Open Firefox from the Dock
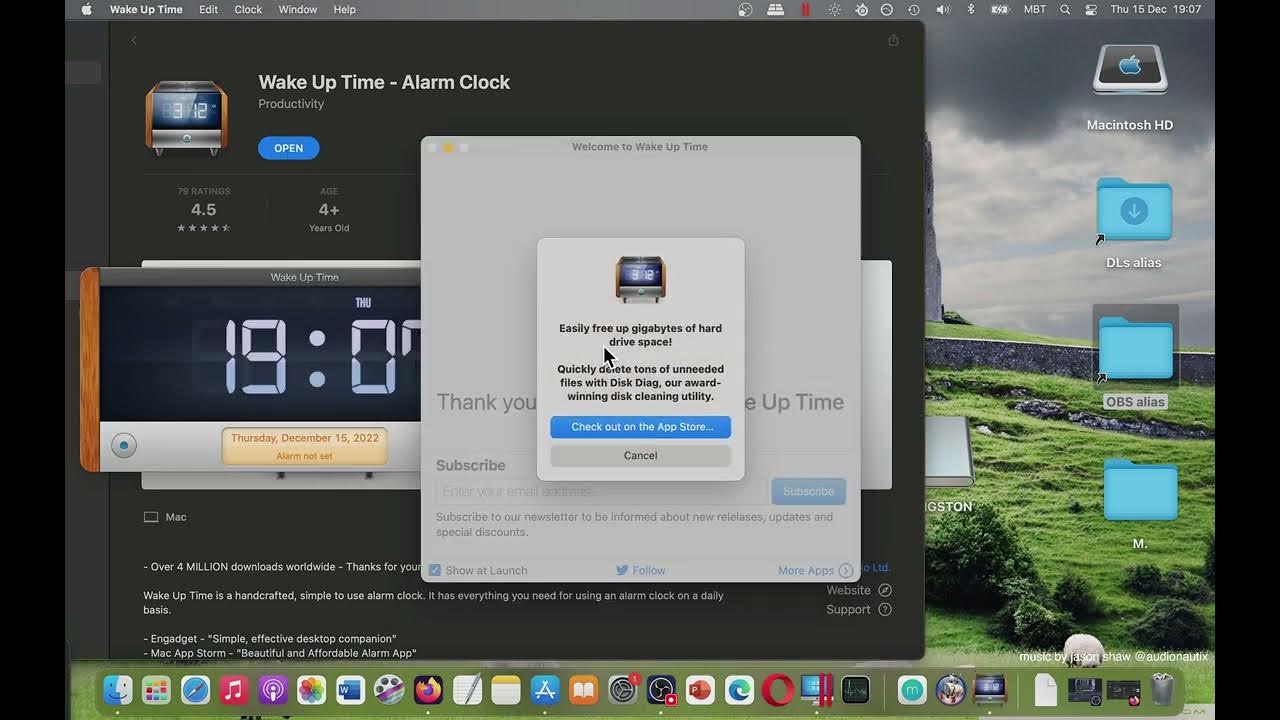Viewport: 1280px width, 720px height. (428, 690)
